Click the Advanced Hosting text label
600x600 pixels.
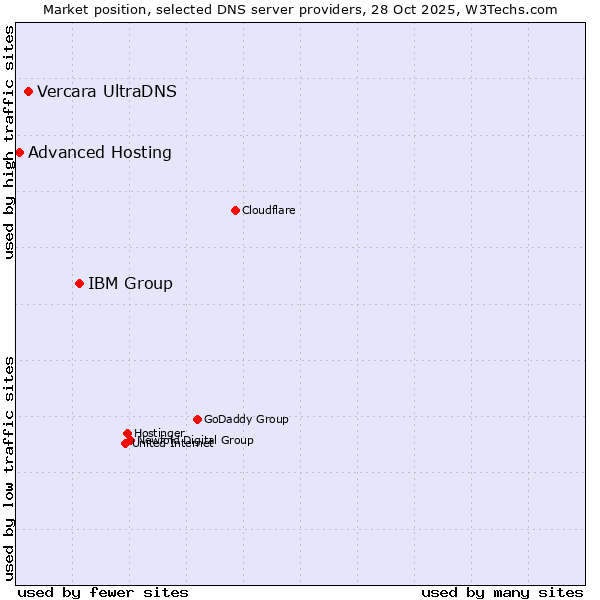(x=100, y=153)
